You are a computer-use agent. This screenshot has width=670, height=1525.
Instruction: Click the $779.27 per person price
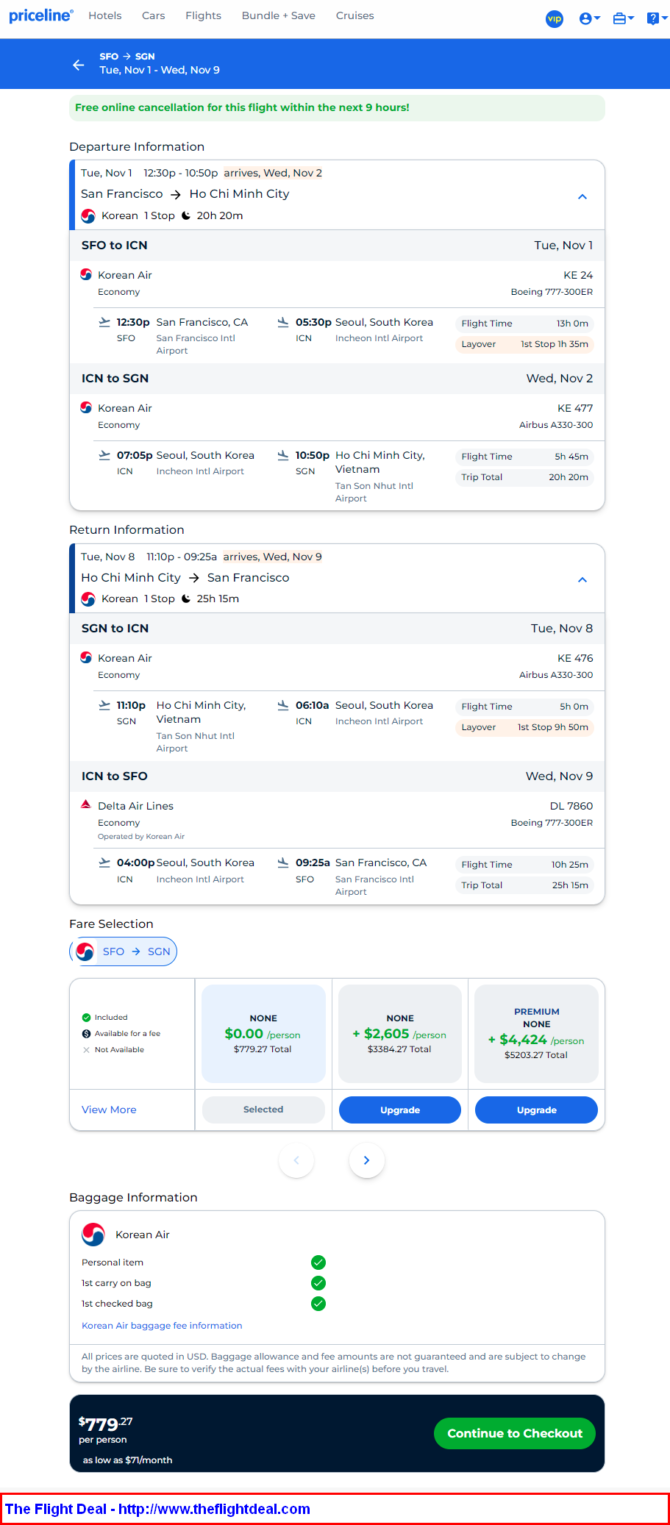point(106,1426)
